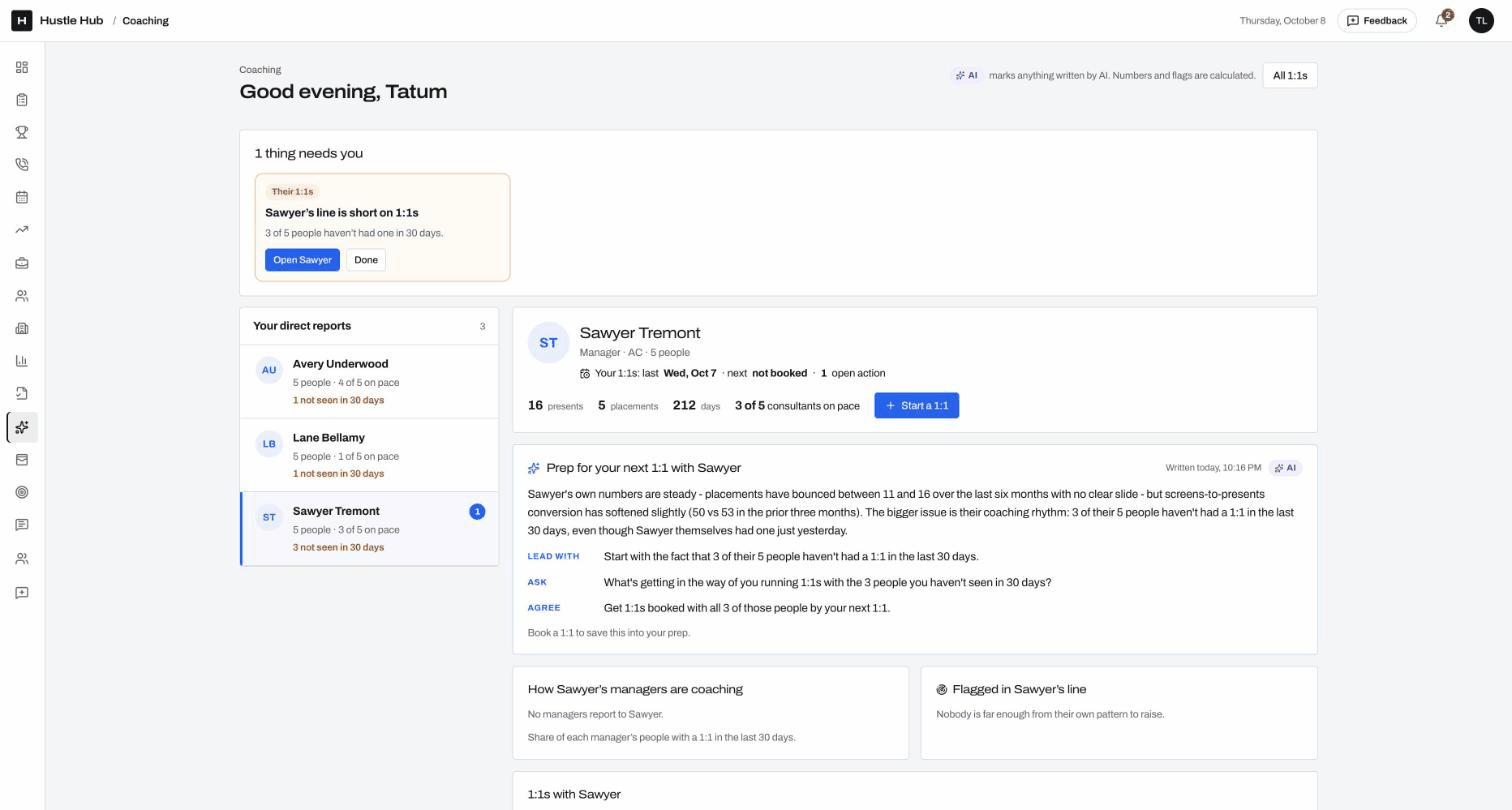Select the active sparkle Coaching icon in sidebar

22,427
